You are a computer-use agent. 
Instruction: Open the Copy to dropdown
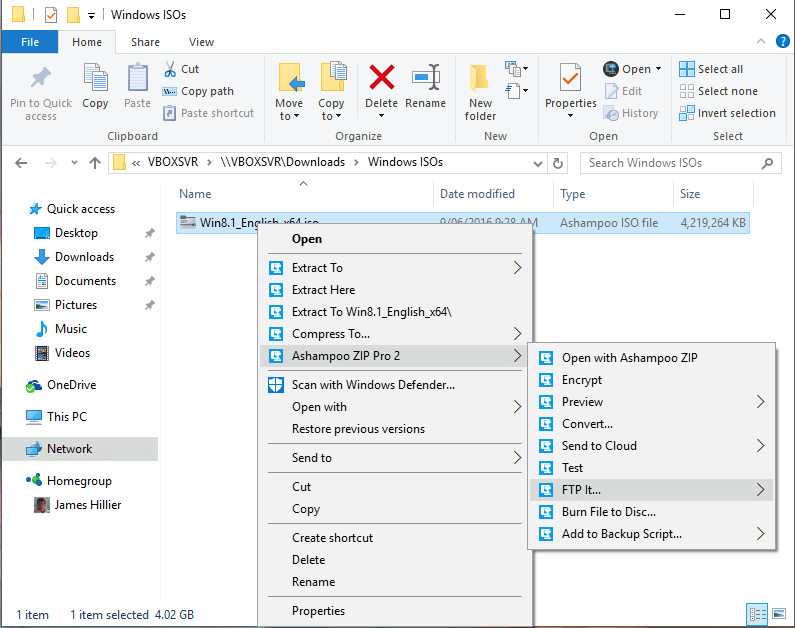331,110
